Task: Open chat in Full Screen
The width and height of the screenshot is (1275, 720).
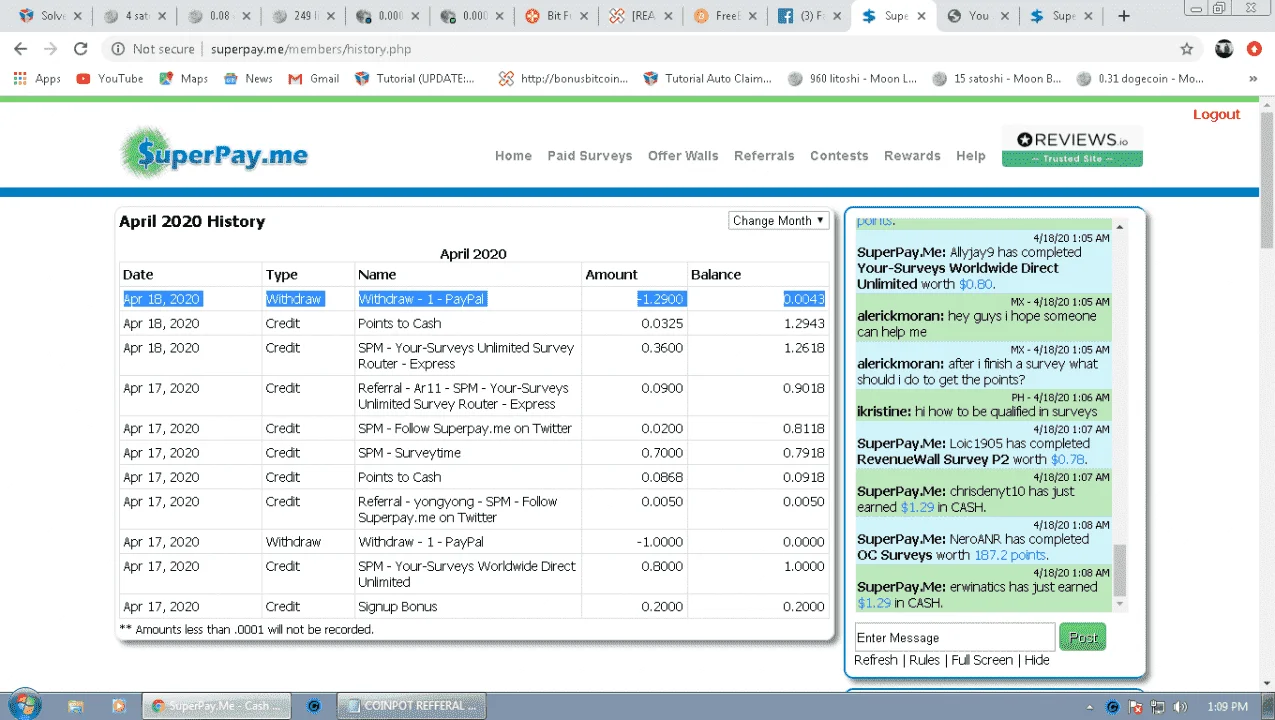Action: [982, 660]
